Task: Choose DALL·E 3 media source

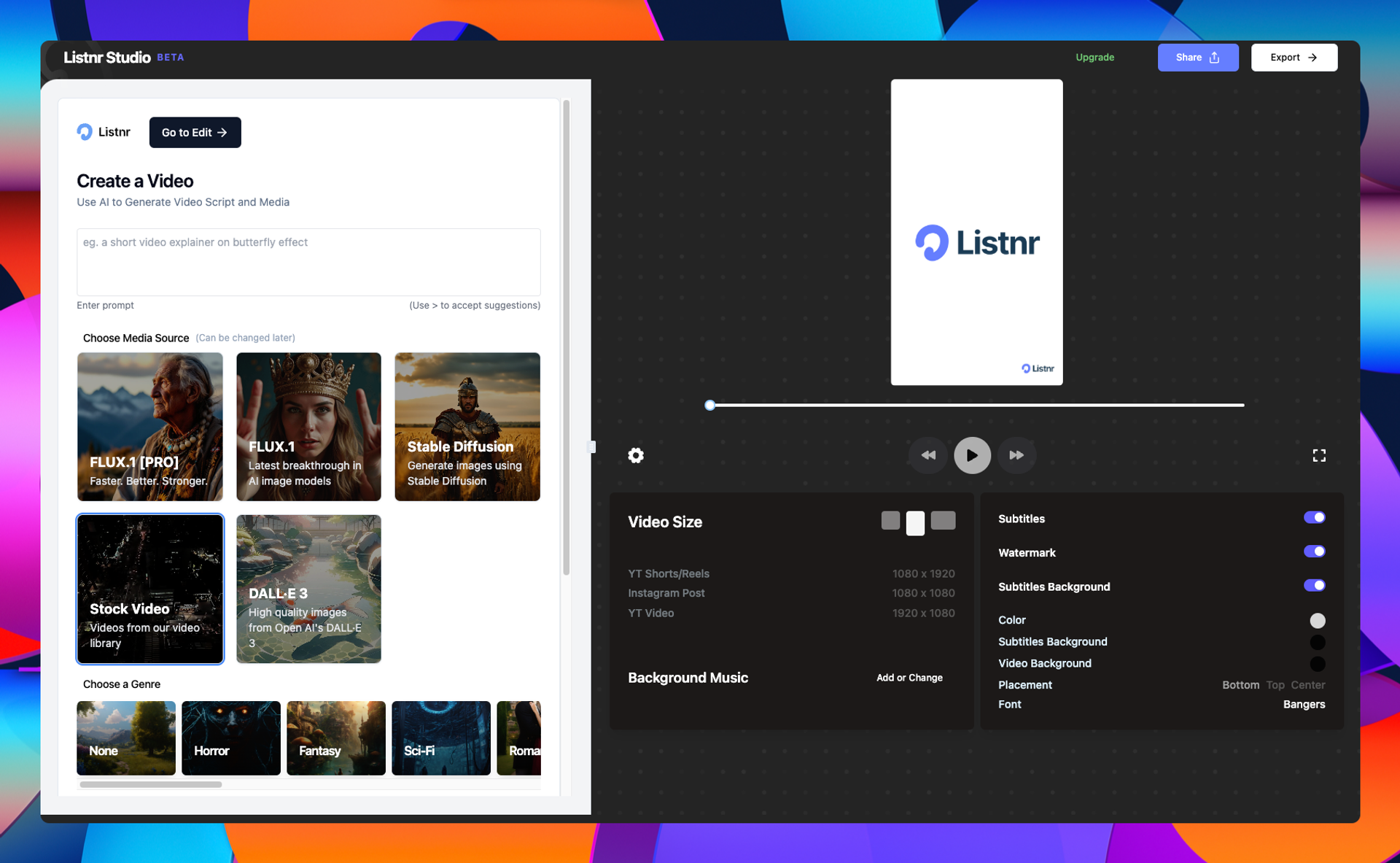Action: pos(308,589)
